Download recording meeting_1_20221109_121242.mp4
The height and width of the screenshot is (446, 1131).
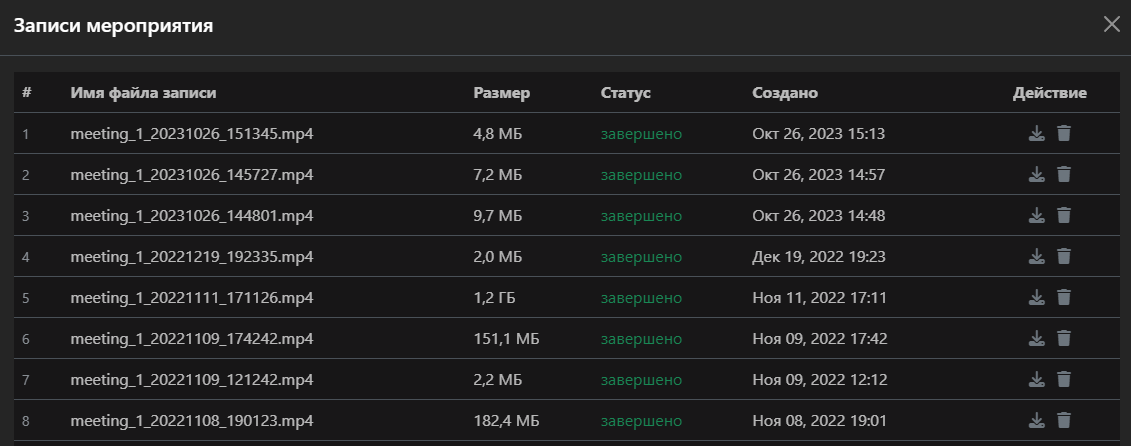(x=1037, y=379)
